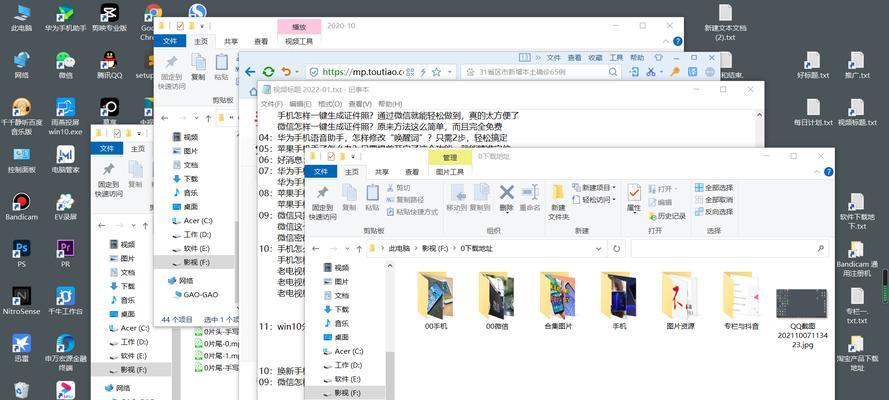Open recent locations dropdown in 0下载地址 navigation
Image resolution: width=889 pixels, height=400 pixels.
[x=347, y=249]
